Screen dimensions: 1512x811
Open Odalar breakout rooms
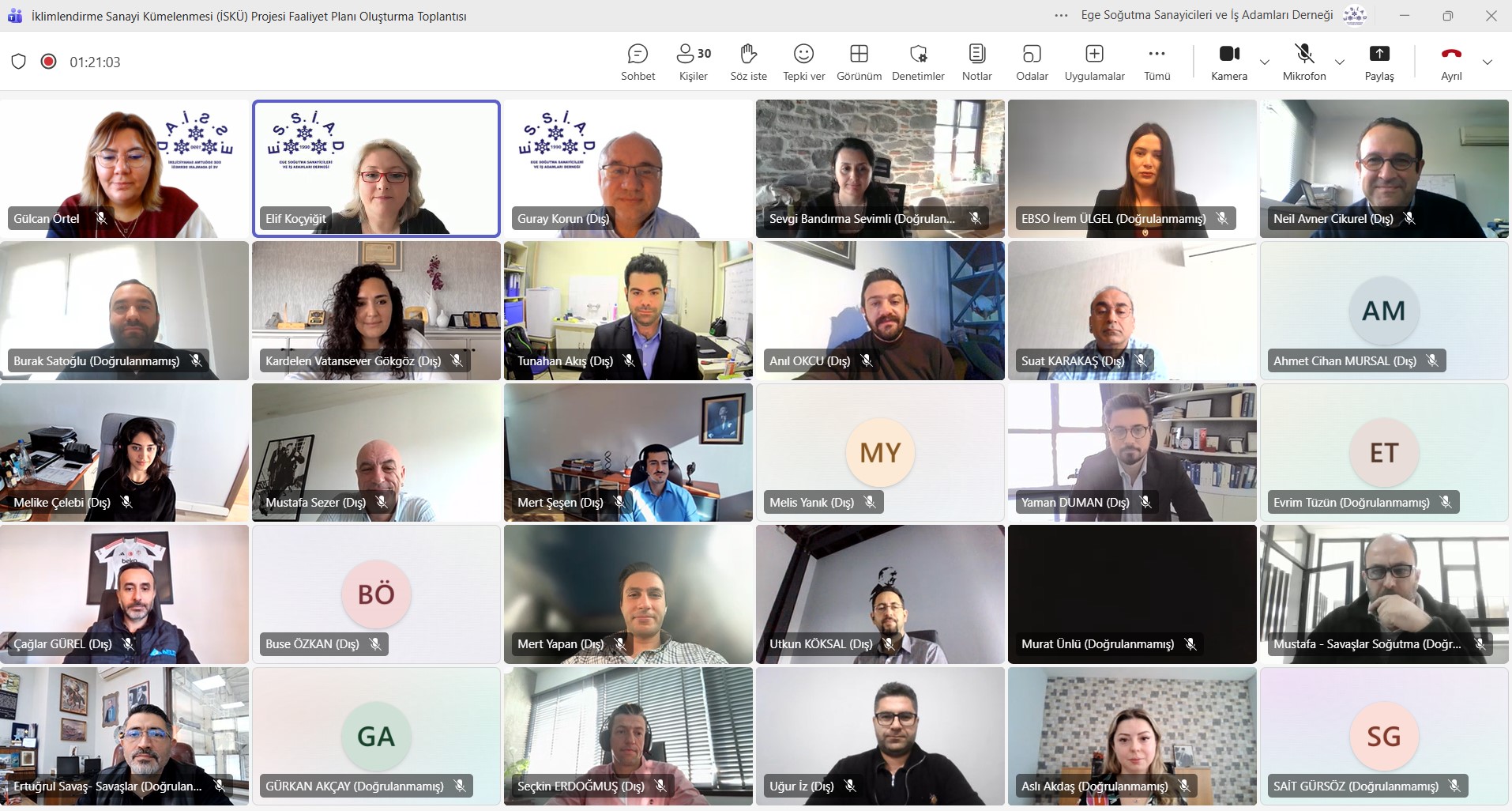click(1032, 62)
